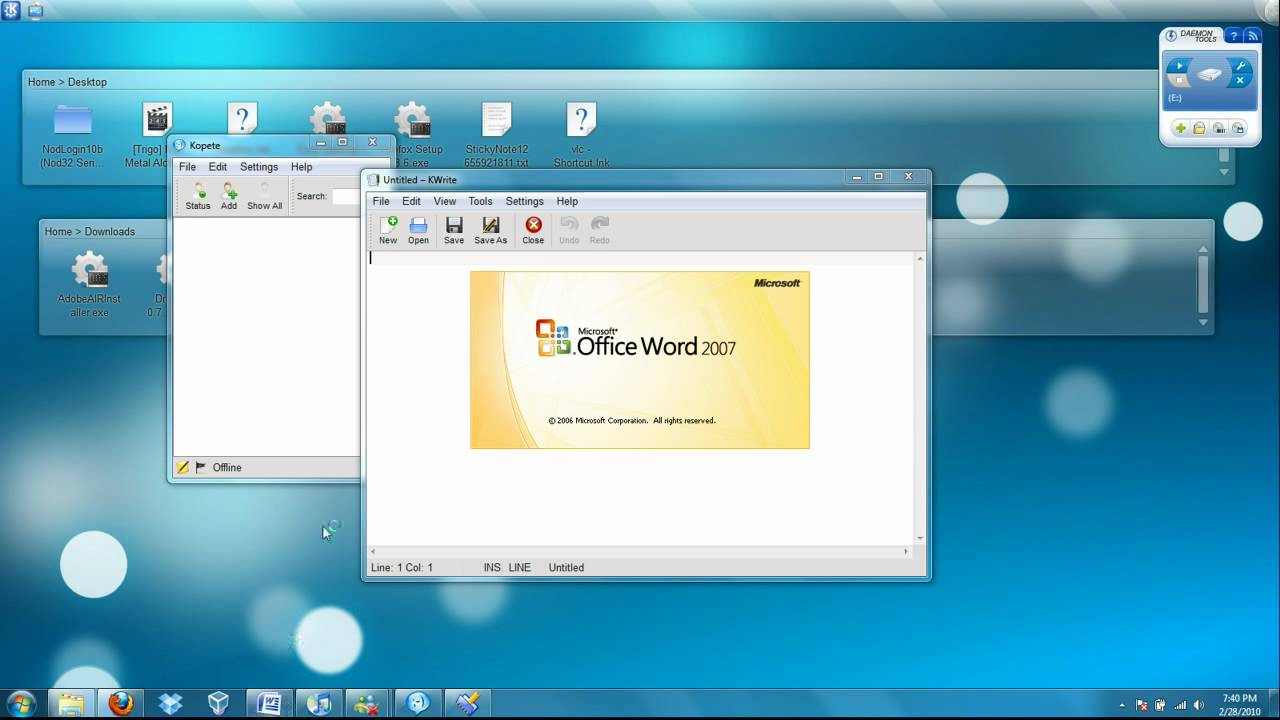Screen dimensions: 1280x720
Task: Click the Office Word 2007 splash screen
Action: pos(640,360)
